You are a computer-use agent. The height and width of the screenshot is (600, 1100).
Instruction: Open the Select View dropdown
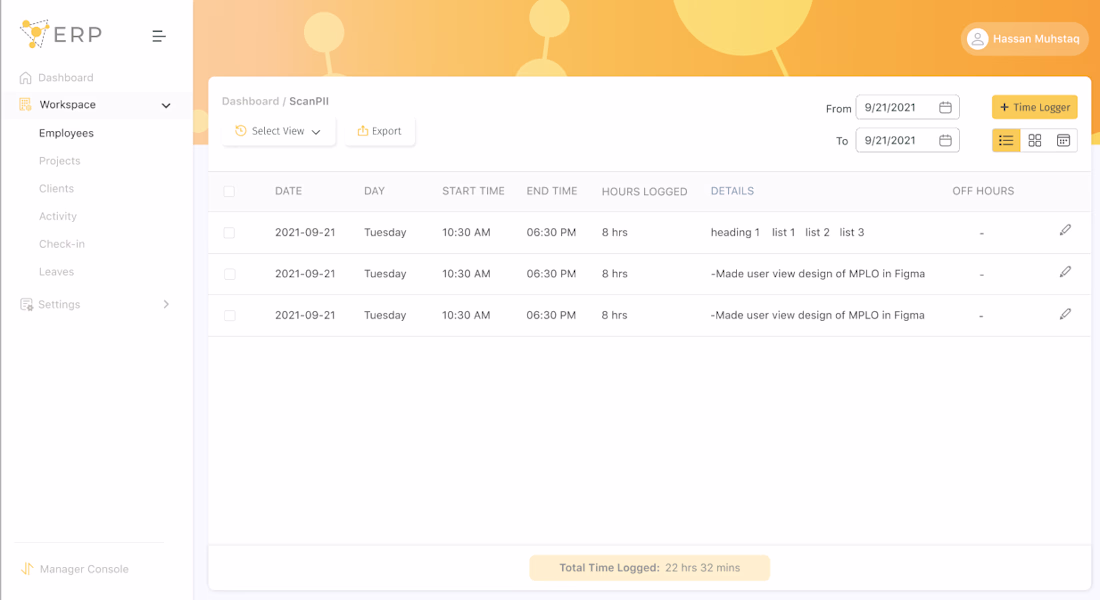click(279, 131)
